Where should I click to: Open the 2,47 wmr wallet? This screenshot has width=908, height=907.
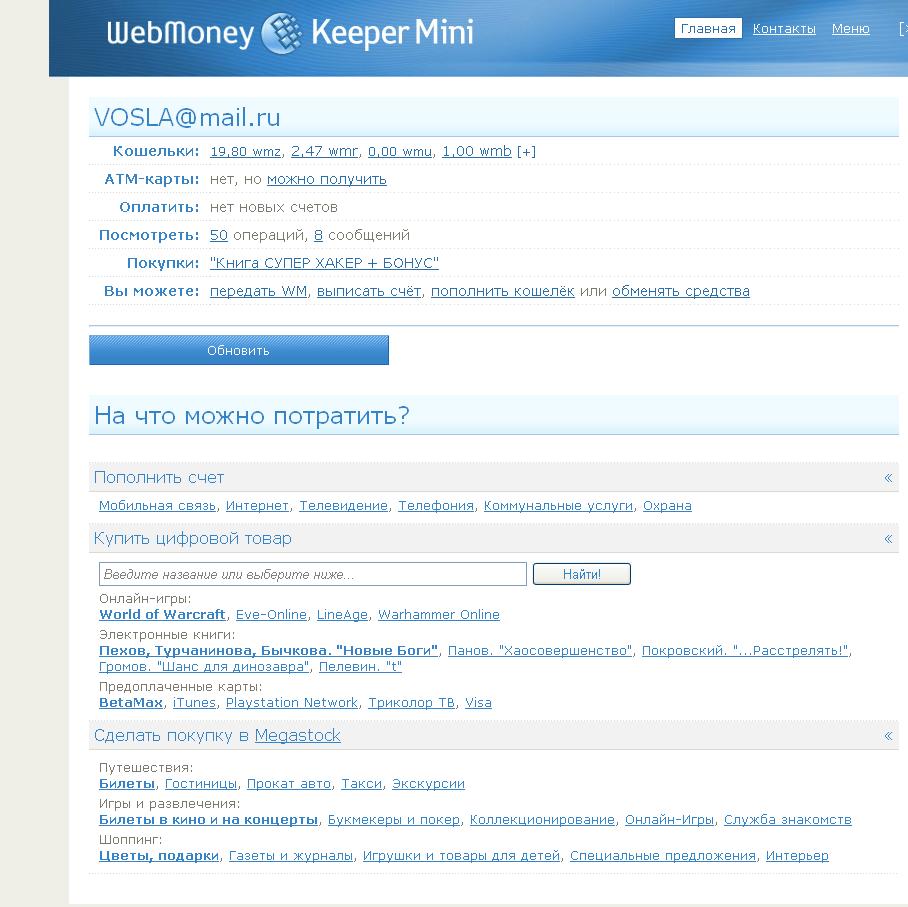click(324, 152)
